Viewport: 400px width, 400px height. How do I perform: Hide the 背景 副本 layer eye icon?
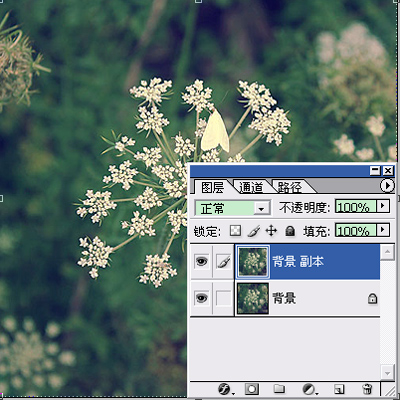pos(201,261)
